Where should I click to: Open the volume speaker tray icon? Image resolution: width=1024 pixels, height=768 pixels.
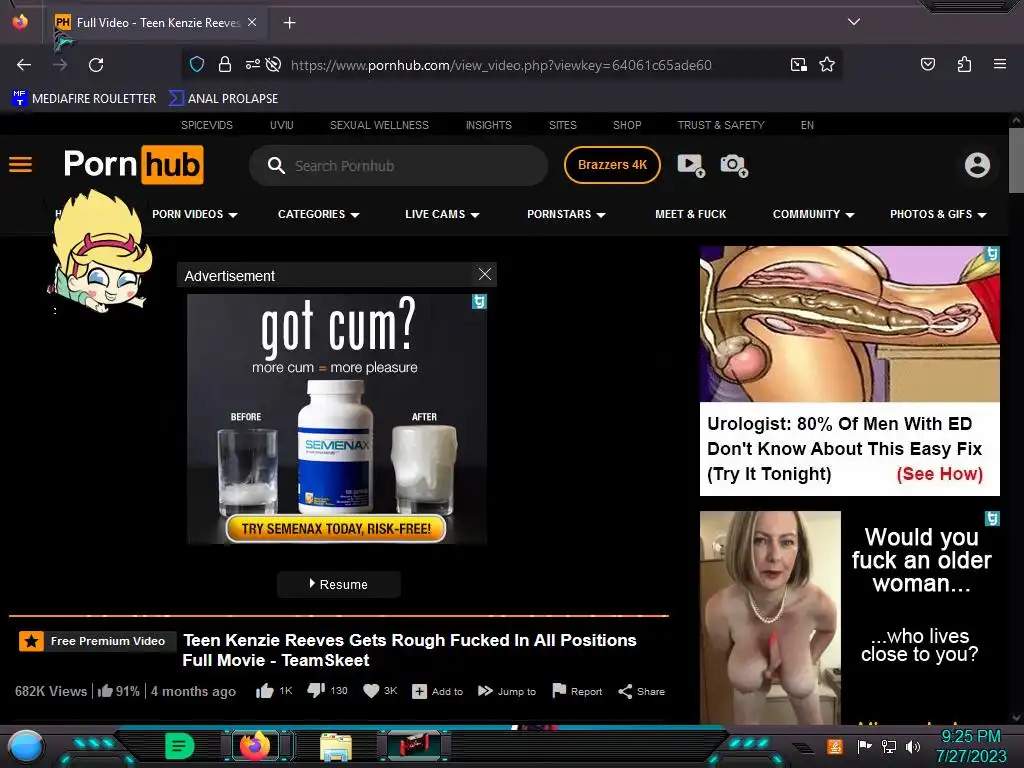tap(912, 746)
